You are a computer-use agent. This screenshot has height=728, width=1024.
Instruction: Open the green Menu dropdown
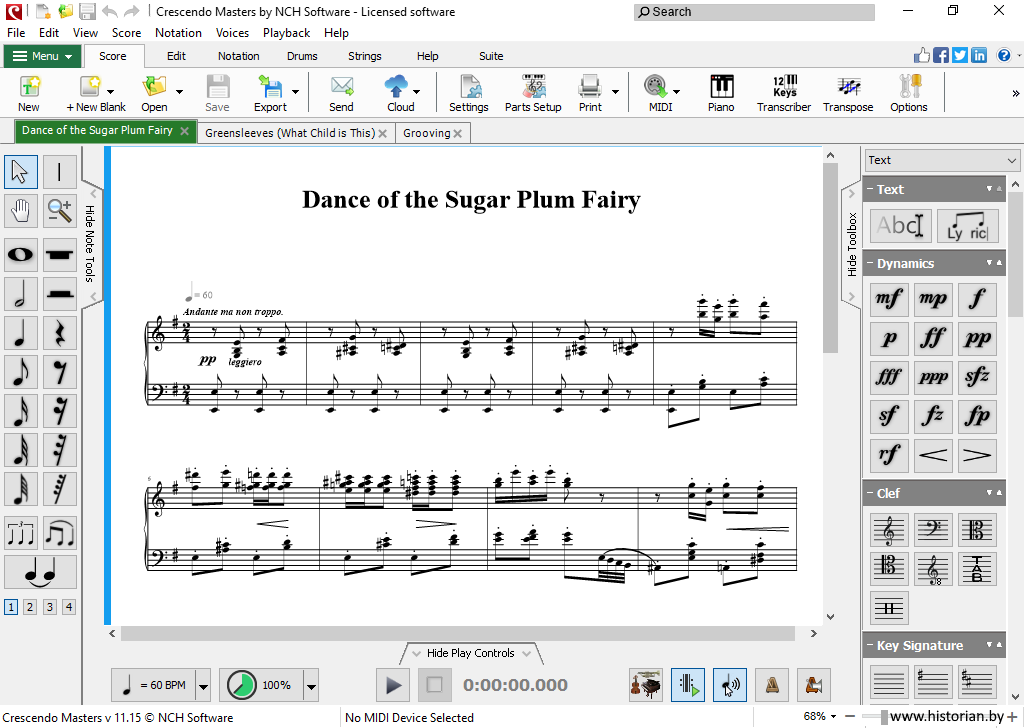pos(42,56)
